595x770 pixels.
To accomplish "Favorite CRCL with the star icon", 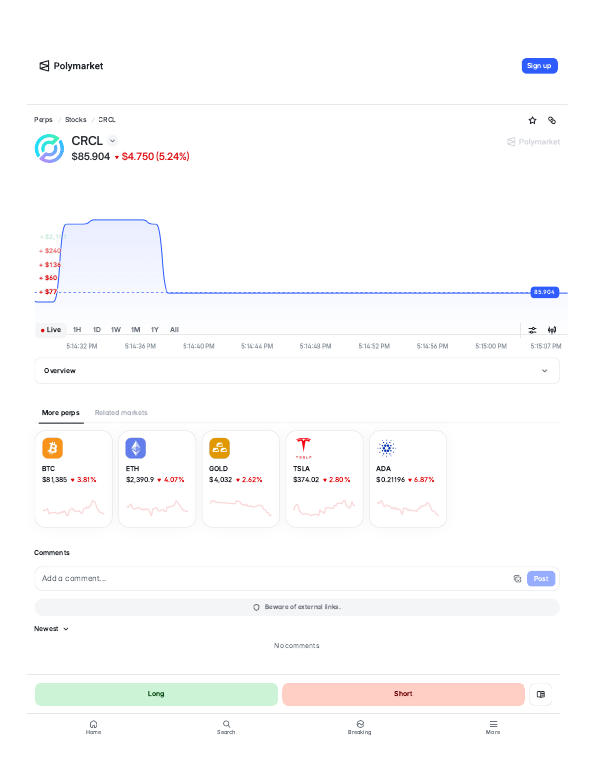I will point(532,120).
